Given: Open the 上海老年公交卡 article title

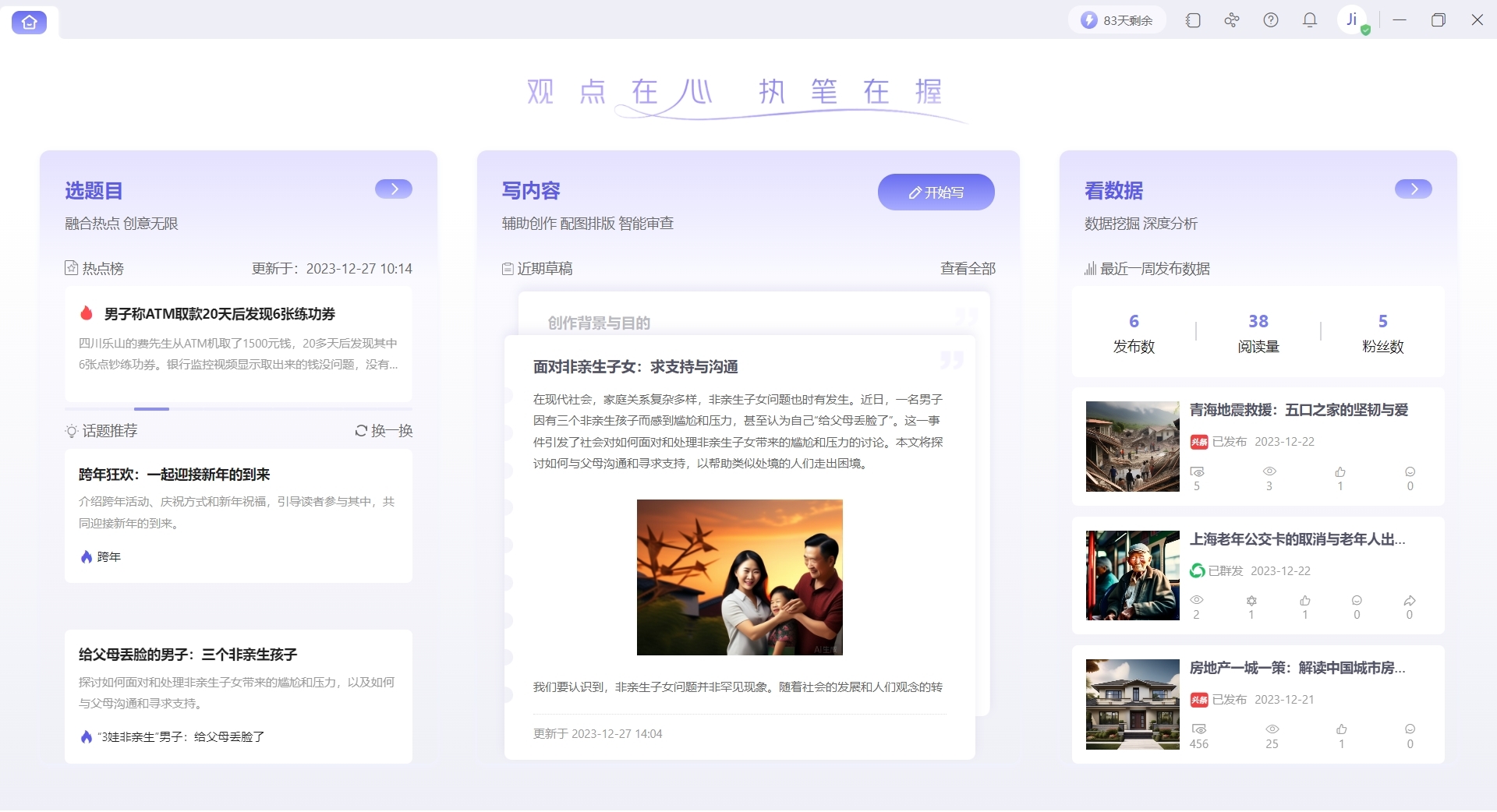Looking at the screenshot, I should tap(1297, 539).
